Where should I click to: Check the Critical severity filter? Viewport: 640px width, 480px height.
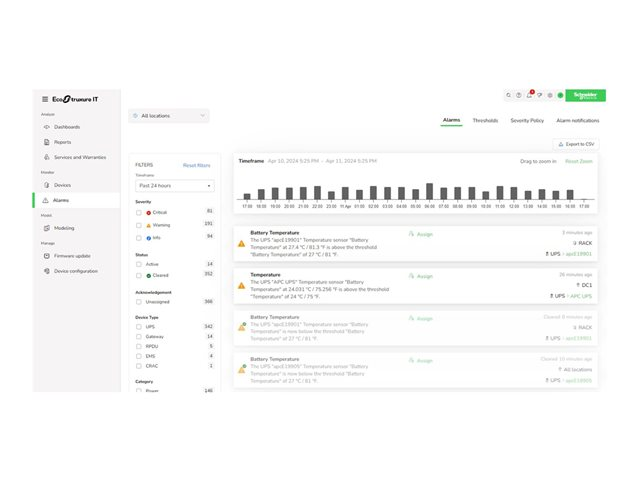138,212
